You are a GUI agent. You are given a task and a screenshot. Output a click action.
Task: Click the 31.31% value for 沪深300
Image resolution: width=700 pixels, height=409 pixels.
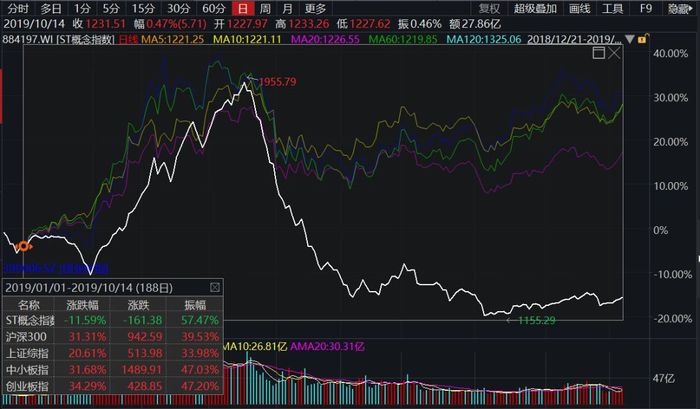(88, 336)
